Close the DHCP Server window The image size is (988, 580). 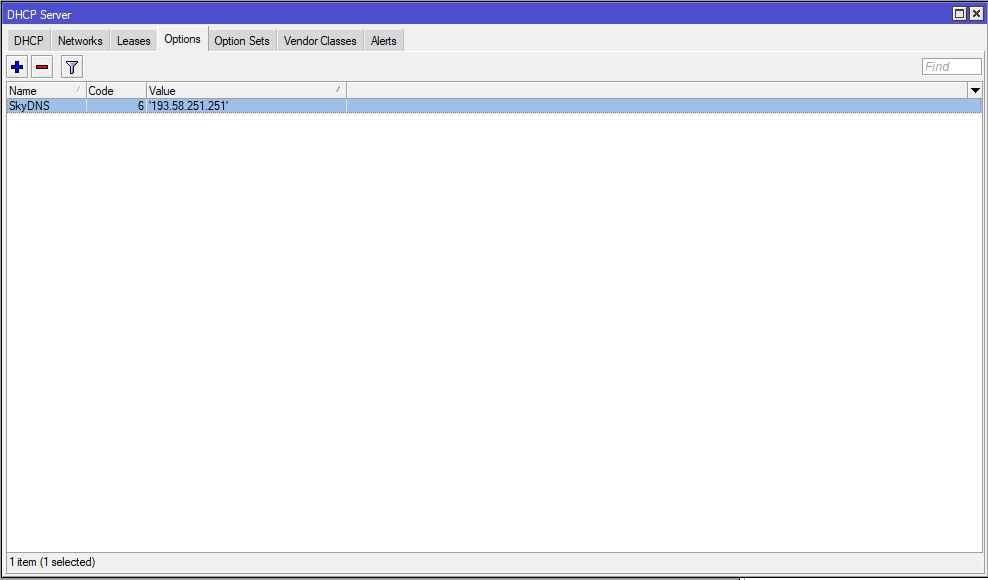pos(976,14)
